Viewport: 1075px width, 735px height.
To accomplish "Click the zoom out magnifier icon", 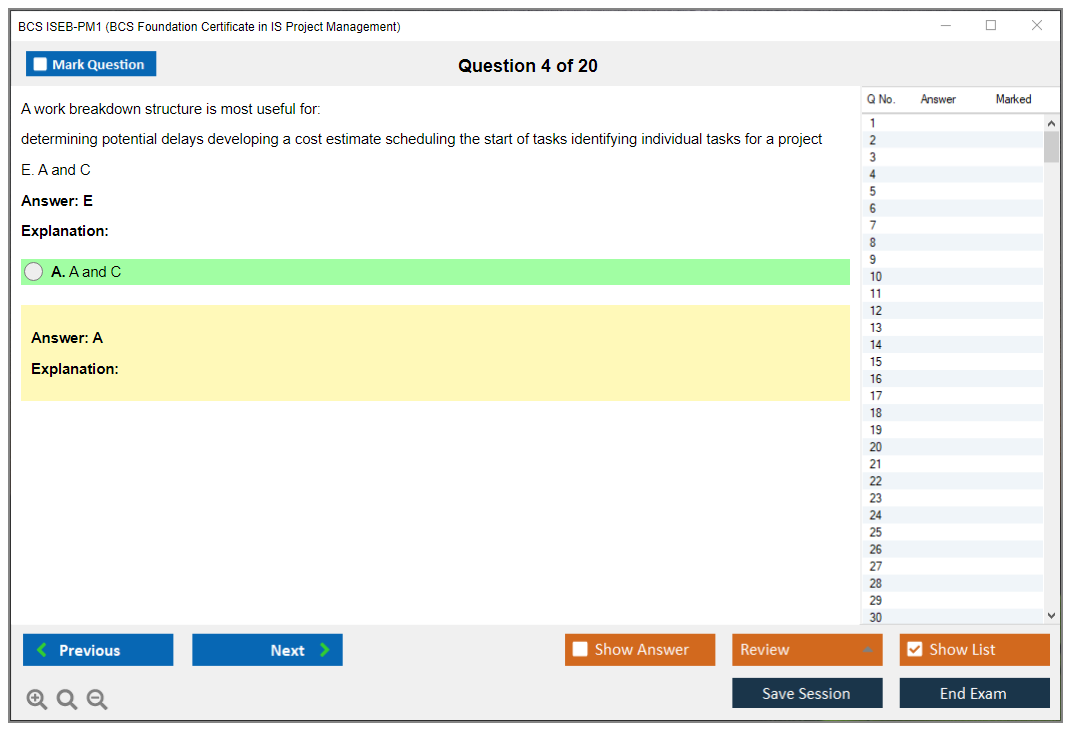I will [x=97, y=700].
